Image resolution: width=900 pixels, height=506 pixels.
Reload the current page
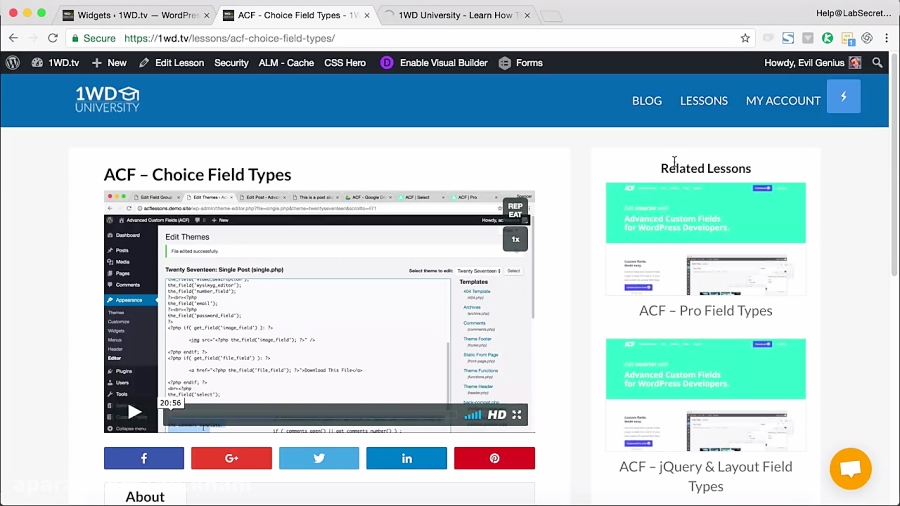point(53,38)
